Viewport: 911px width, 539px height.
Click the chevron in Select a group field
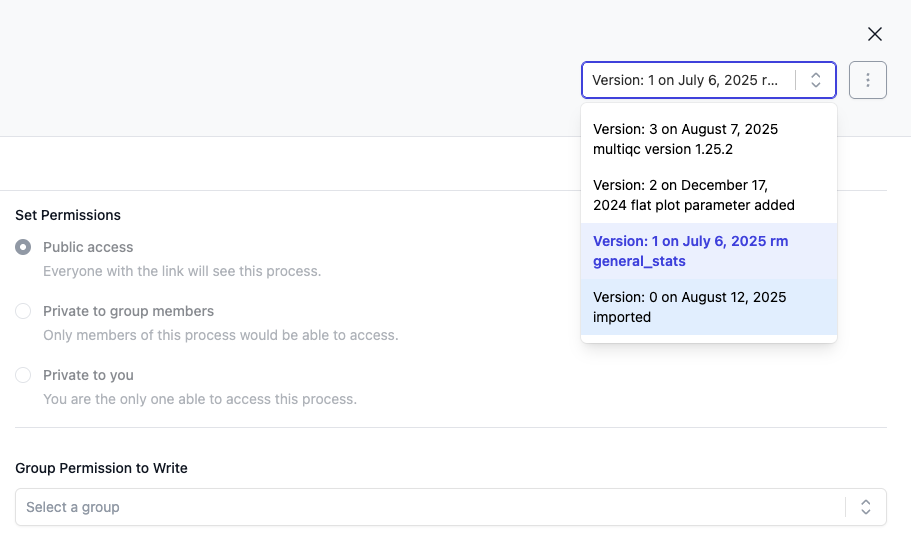866,507
